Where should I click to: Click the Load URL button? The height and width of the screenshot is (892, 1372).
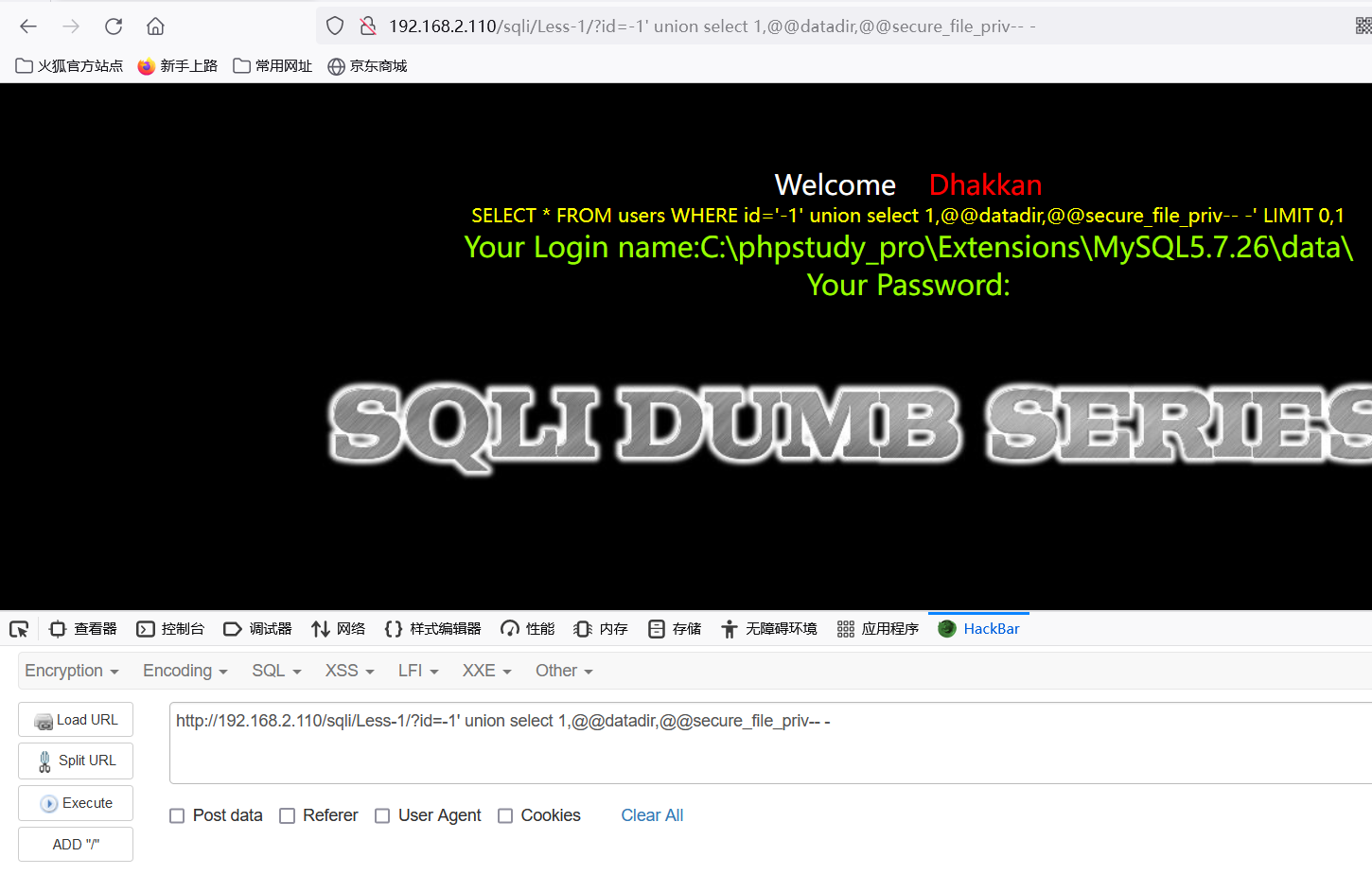pyautogui.click(x=76, y=720)
